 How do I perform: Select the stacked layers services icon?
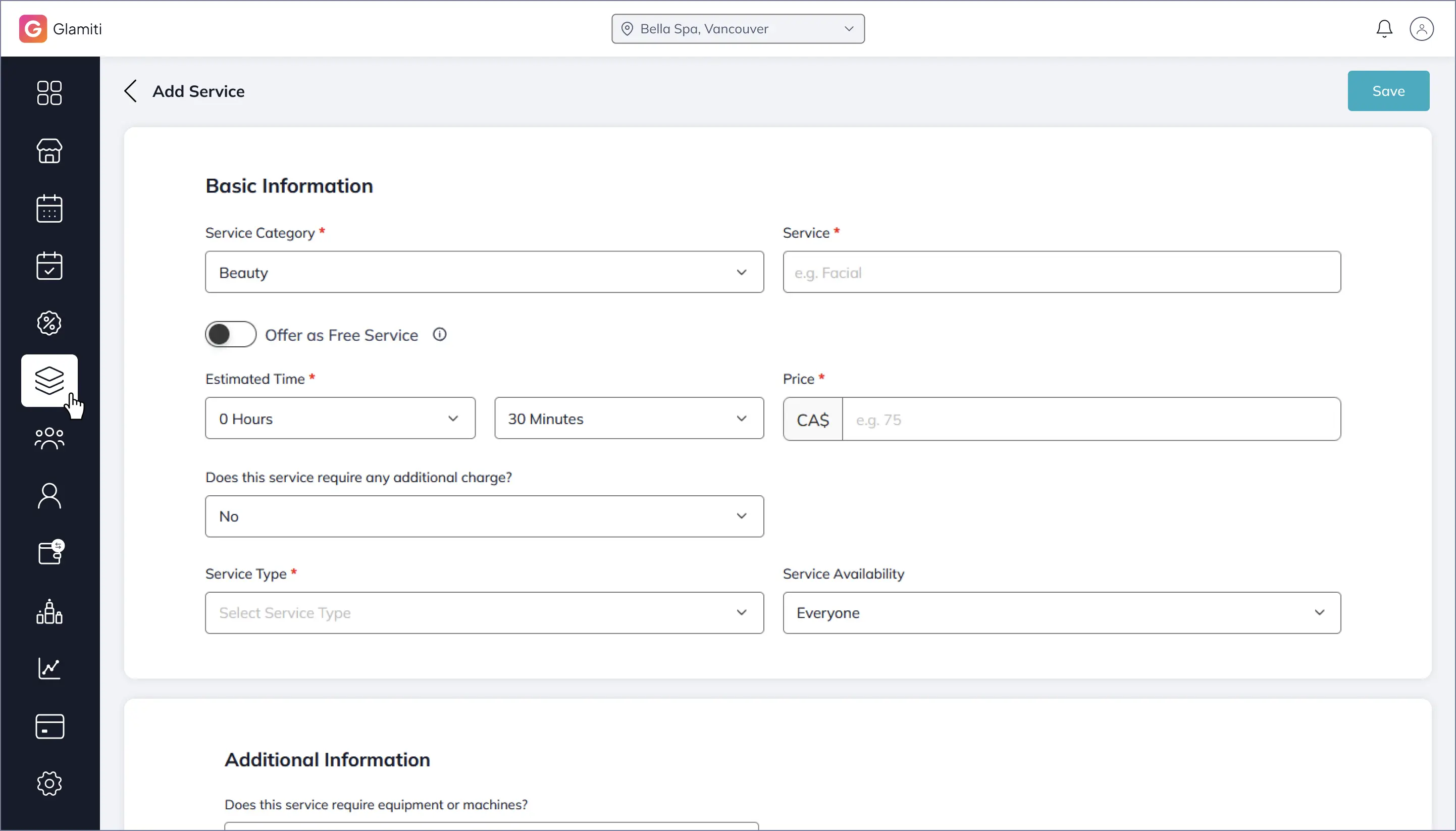point(49,380)
